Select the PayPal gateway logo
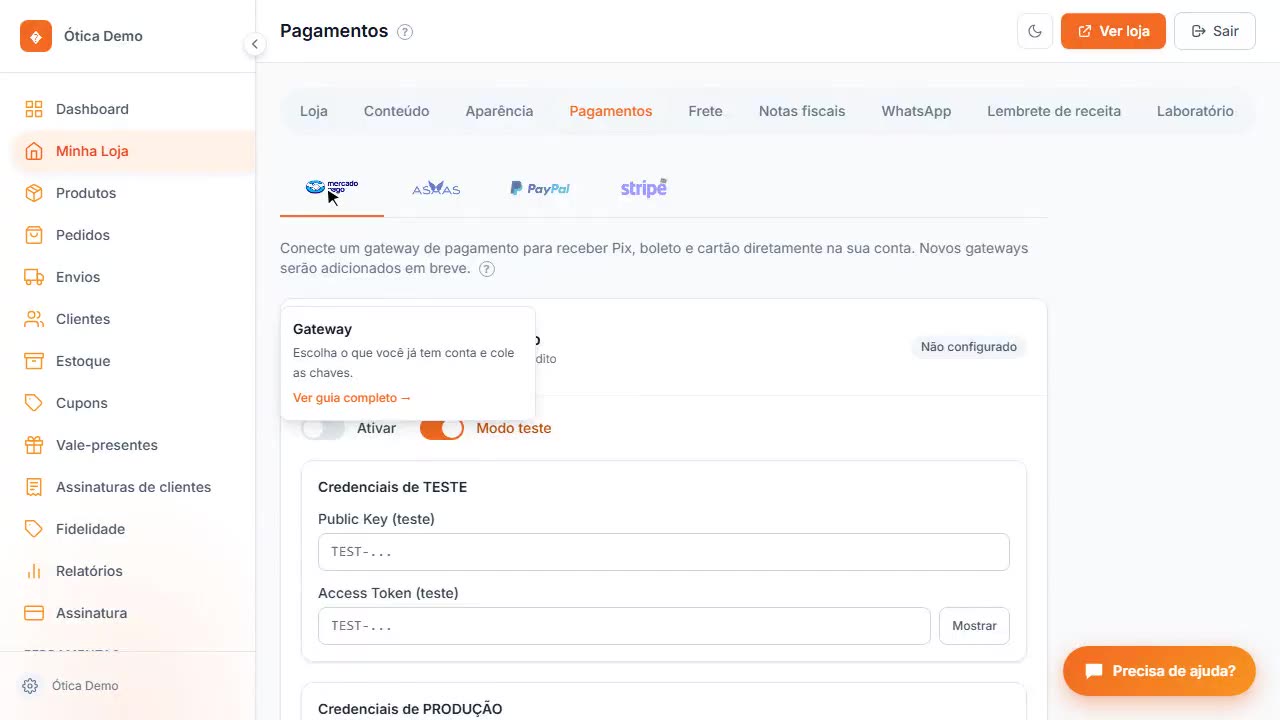 (540, 188)
